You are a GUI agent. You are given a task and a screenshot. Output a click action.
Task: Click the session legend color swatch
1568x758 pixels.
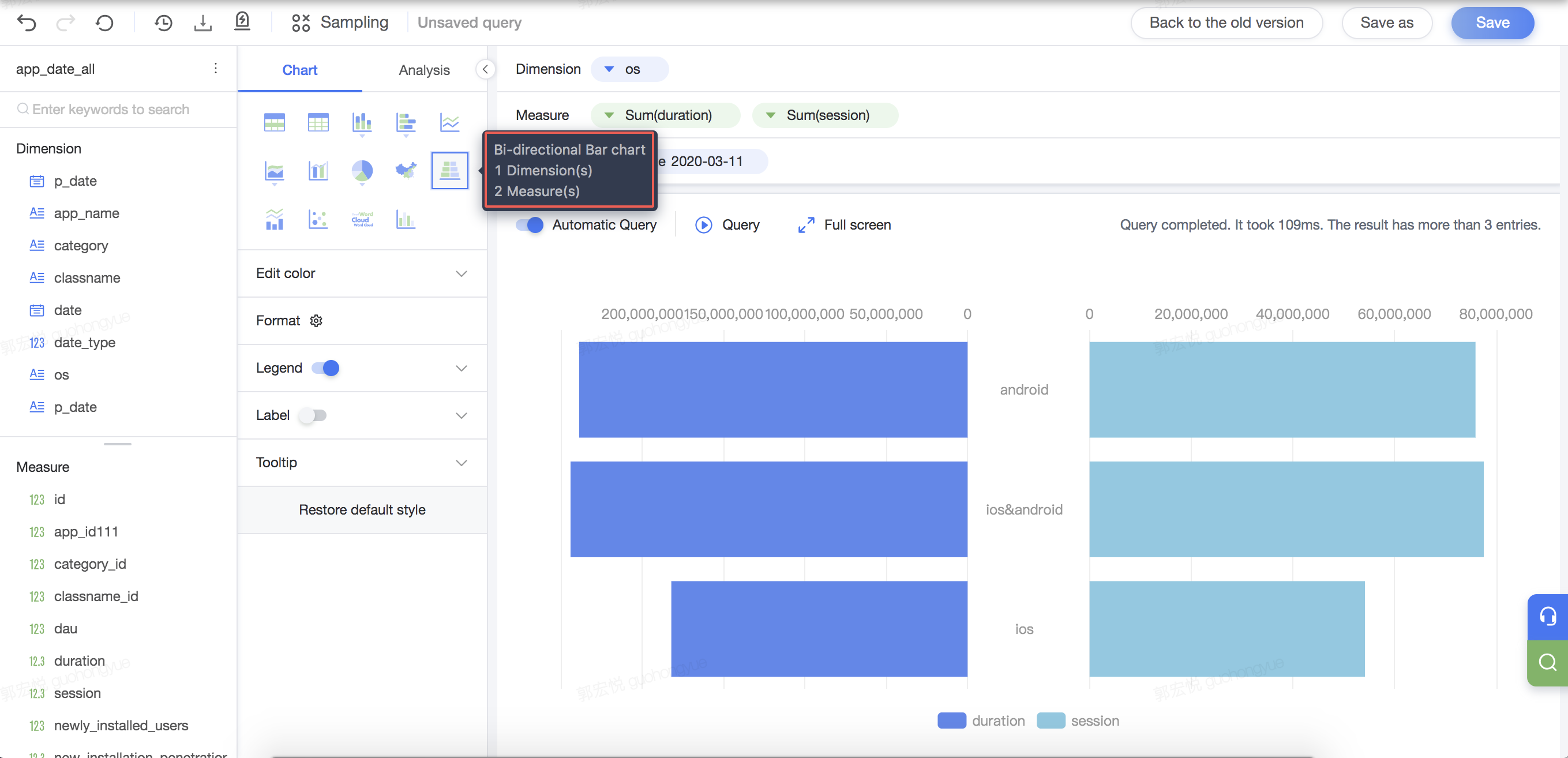click(x=1051, y=721)
